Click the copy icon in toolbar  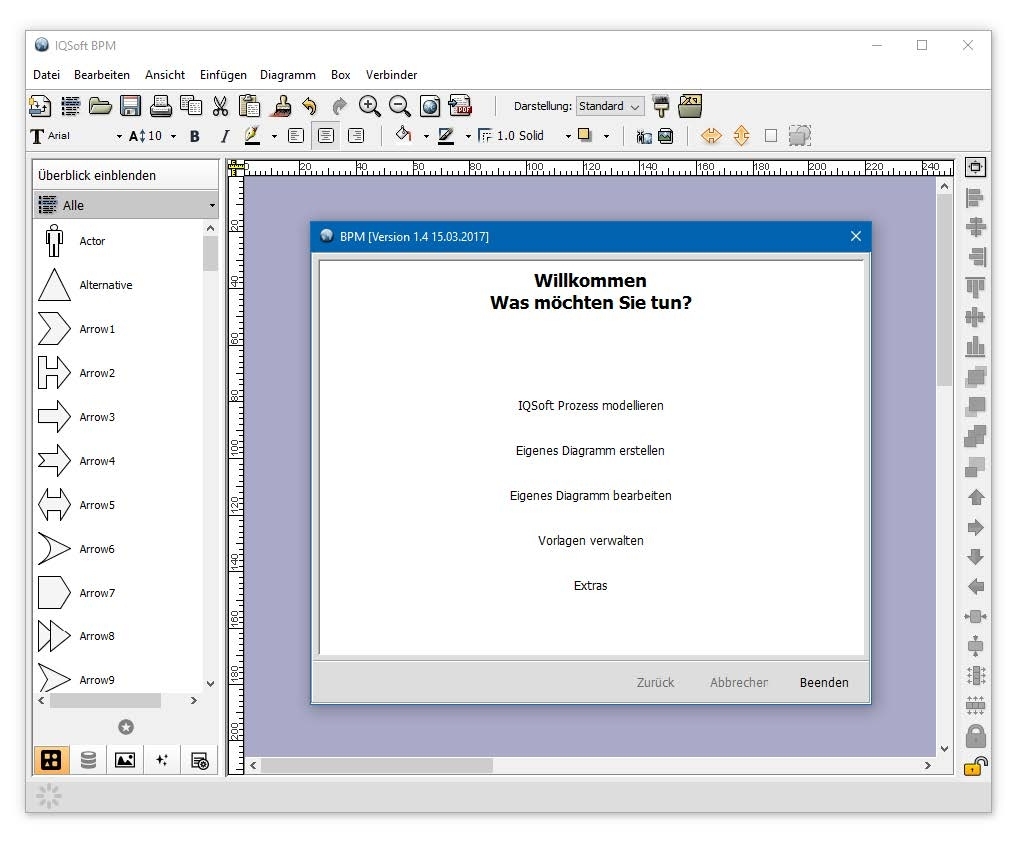pos(191,106)
